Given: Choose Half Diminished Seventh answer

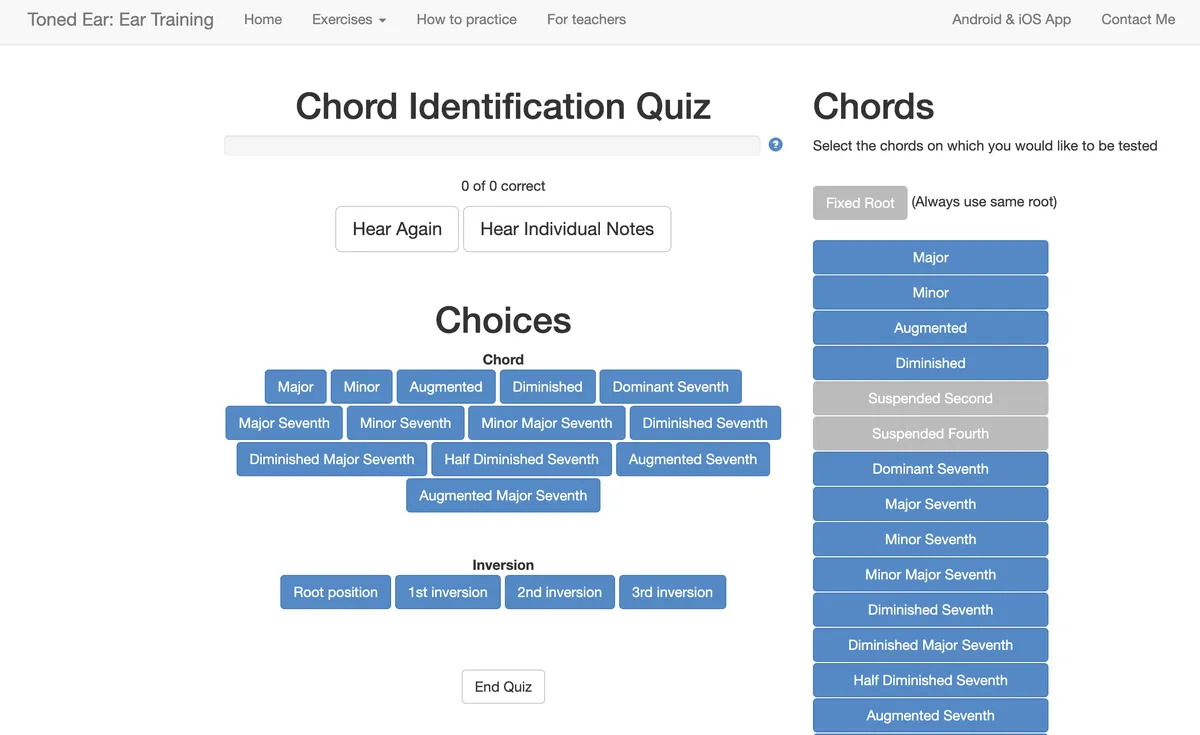Looking at the screenshot, I should tap(521, 459).
